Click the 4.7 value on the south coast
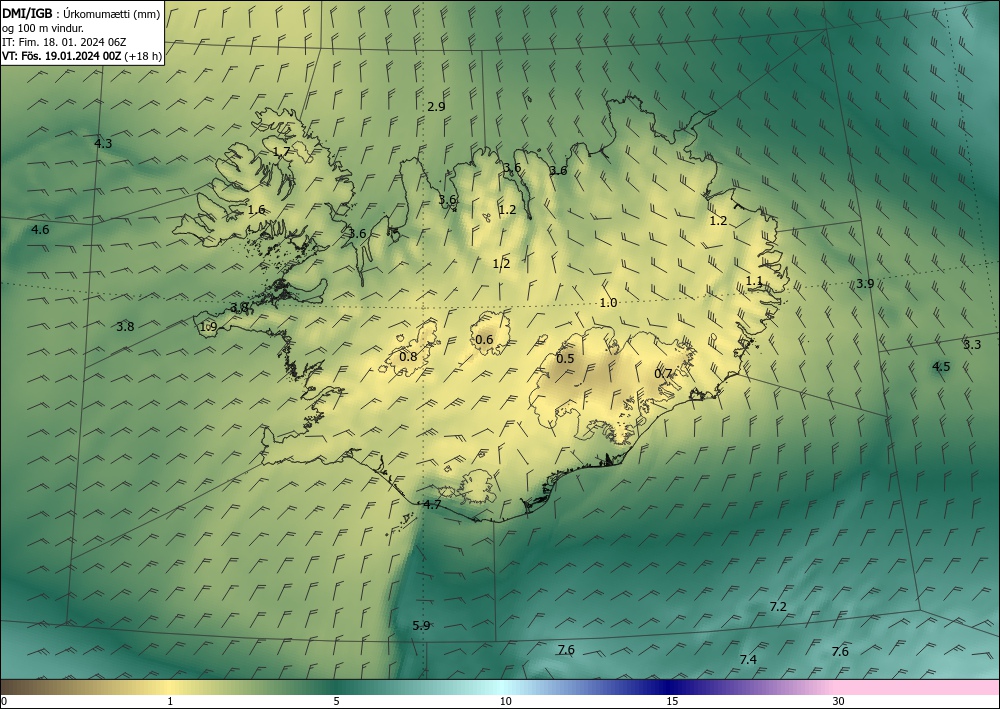The image size is (1000, 709). pos(432,505)
